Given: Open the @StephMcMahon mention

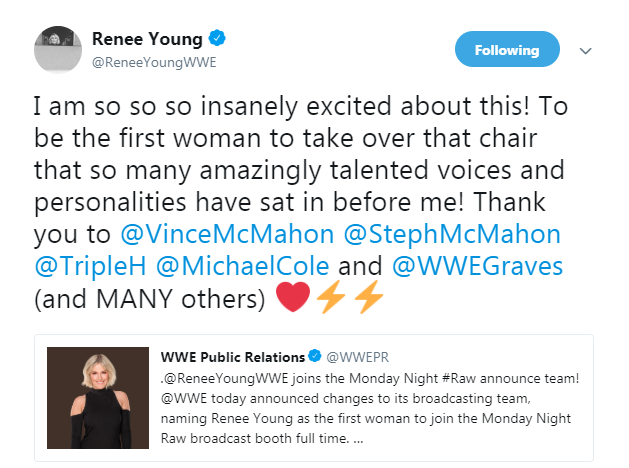Looking at the screenshot, I should coord(456,235).
